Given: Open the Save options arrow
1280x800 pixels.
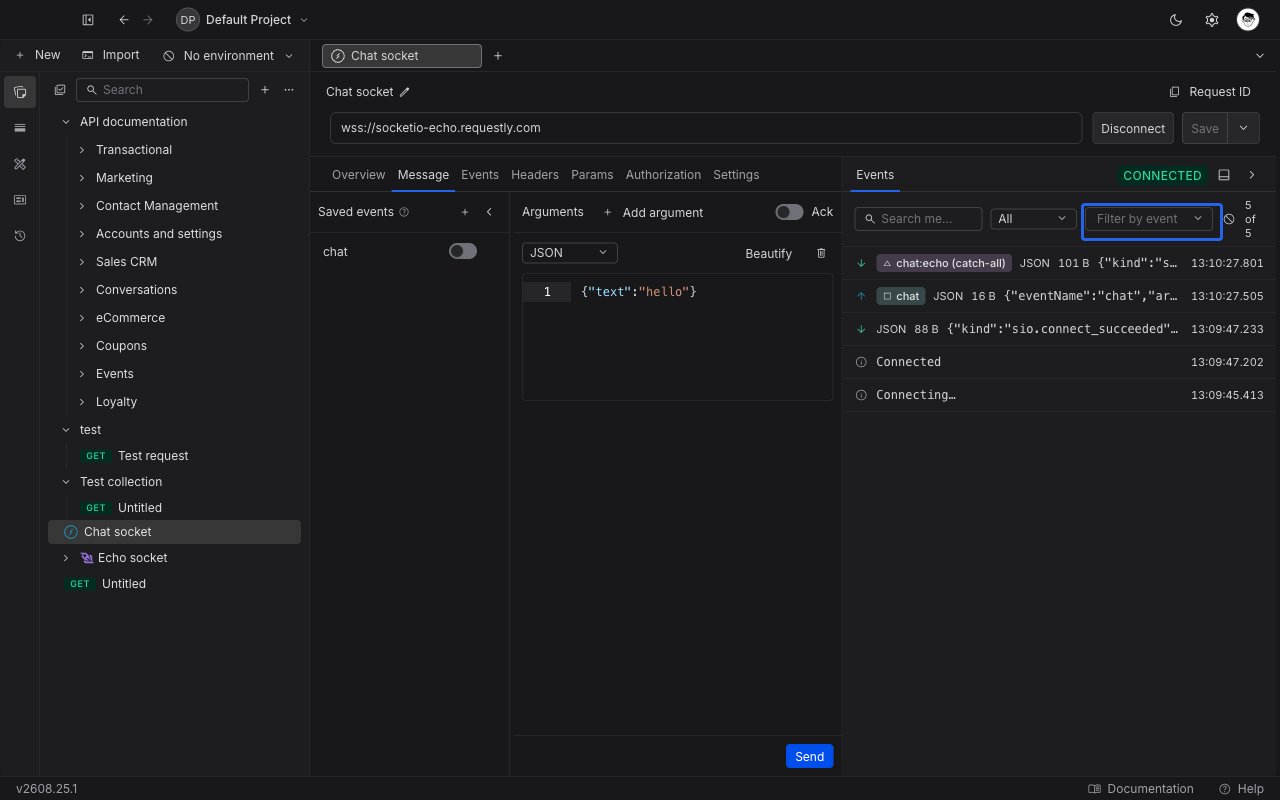Looking at the screenshot, I should [x=1244, y=128].
